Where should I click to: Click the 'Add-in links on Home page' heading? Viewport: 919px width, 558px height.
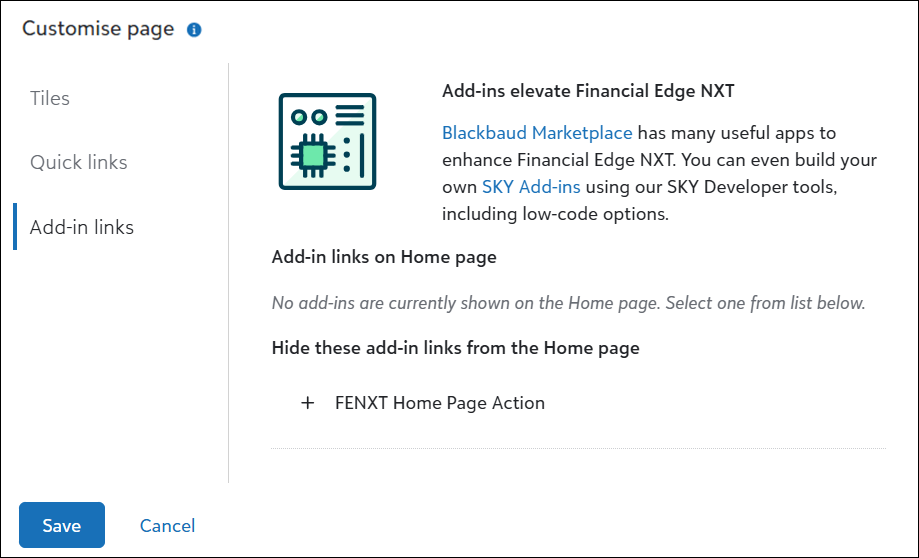point(384,257)
